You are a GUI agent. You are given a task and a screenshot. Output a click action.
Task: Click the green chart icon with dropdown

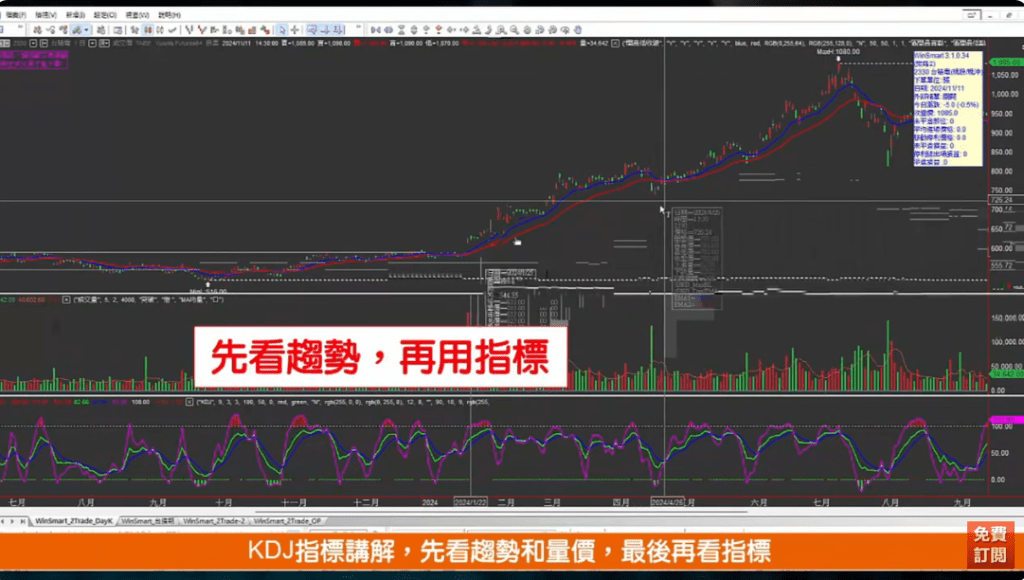(77, 29)
